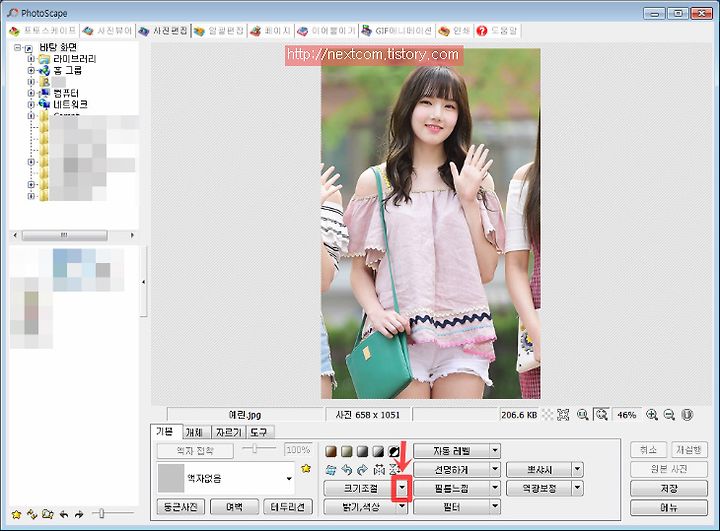Open the 자동 레벨 dropdown arrow

point(495,451)
